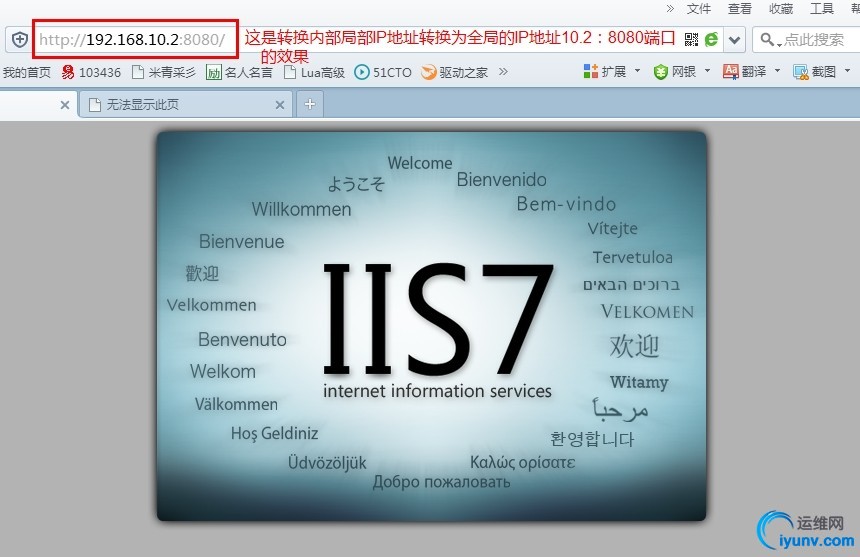This screenshot has height=557, width=860.
Task: Open the 驱动之家 bookmark
Action: point(454,72)
